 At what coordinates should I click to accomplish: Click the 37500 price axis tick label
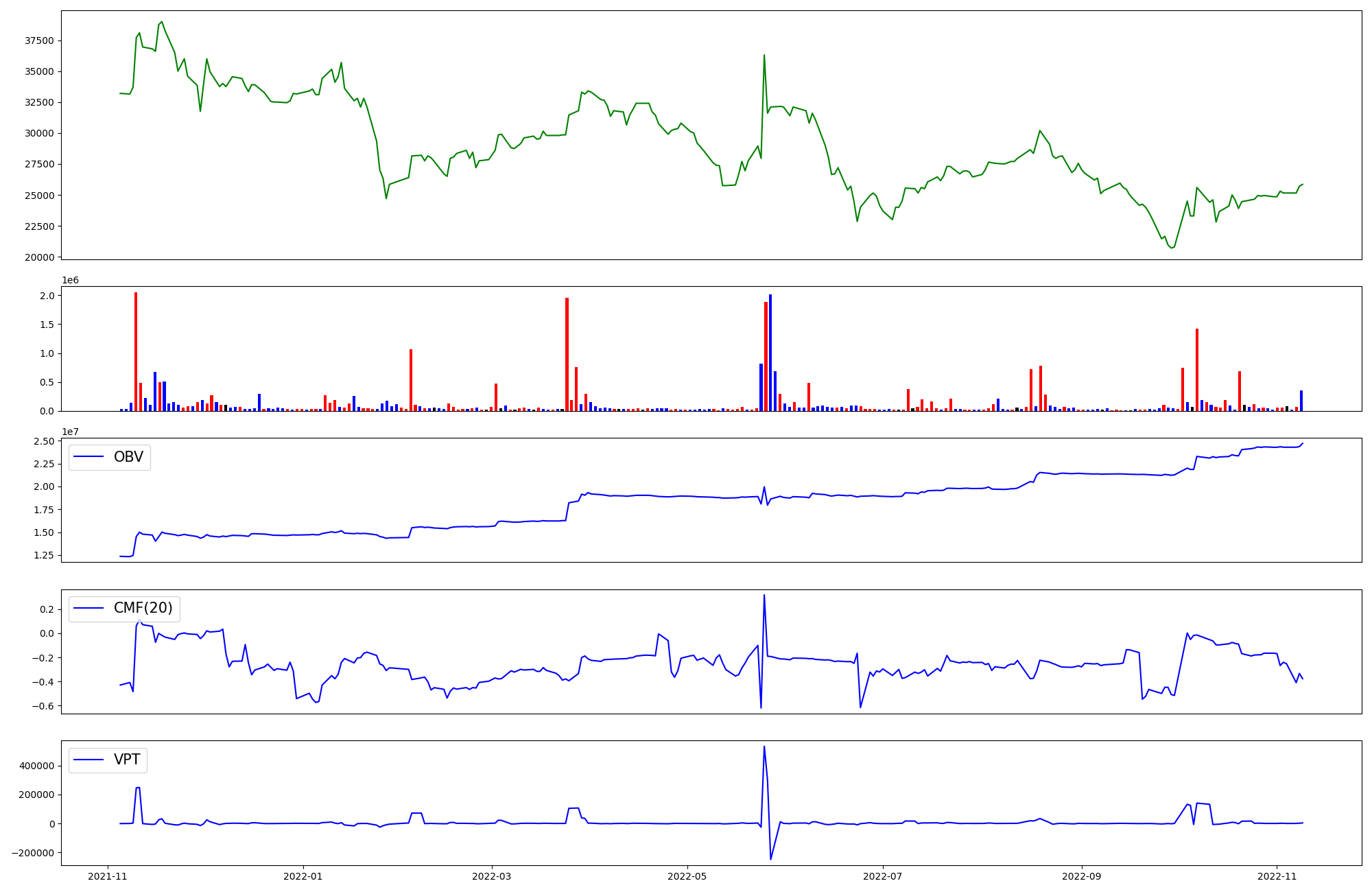click(x=39, y=40)
